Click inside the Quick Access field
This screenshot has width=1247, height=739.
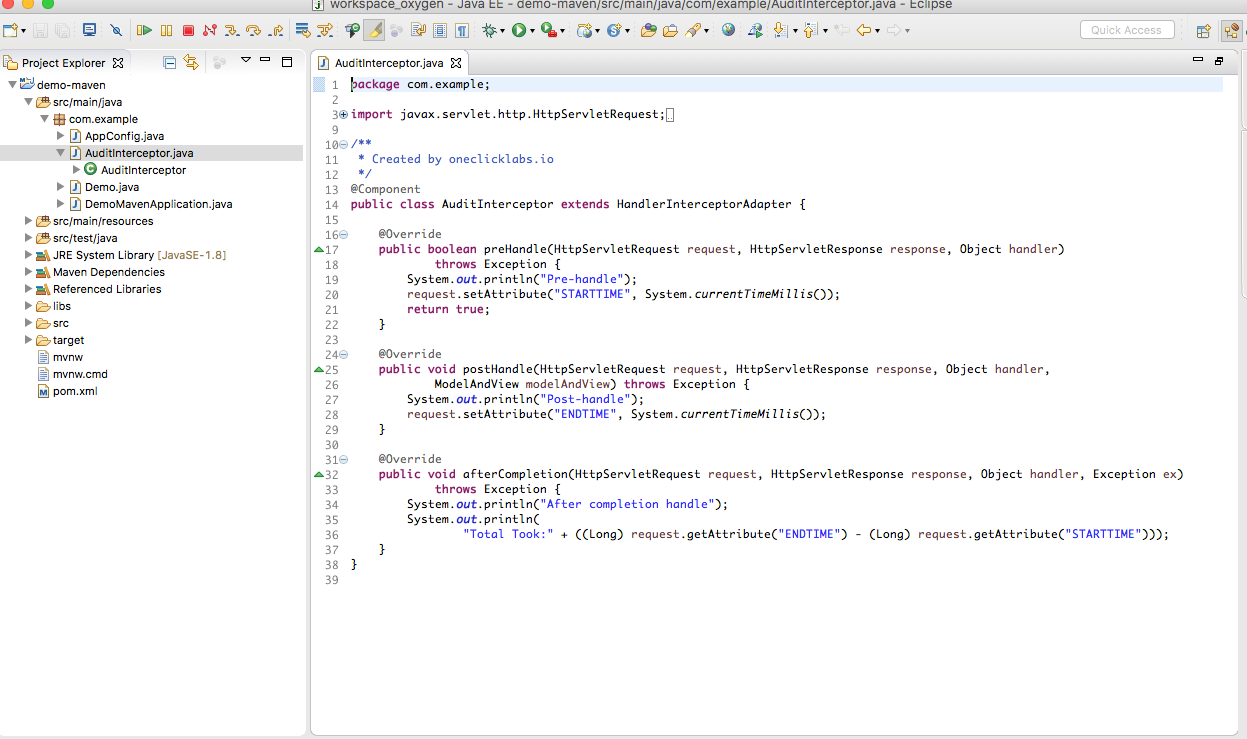click(1126, 29)
